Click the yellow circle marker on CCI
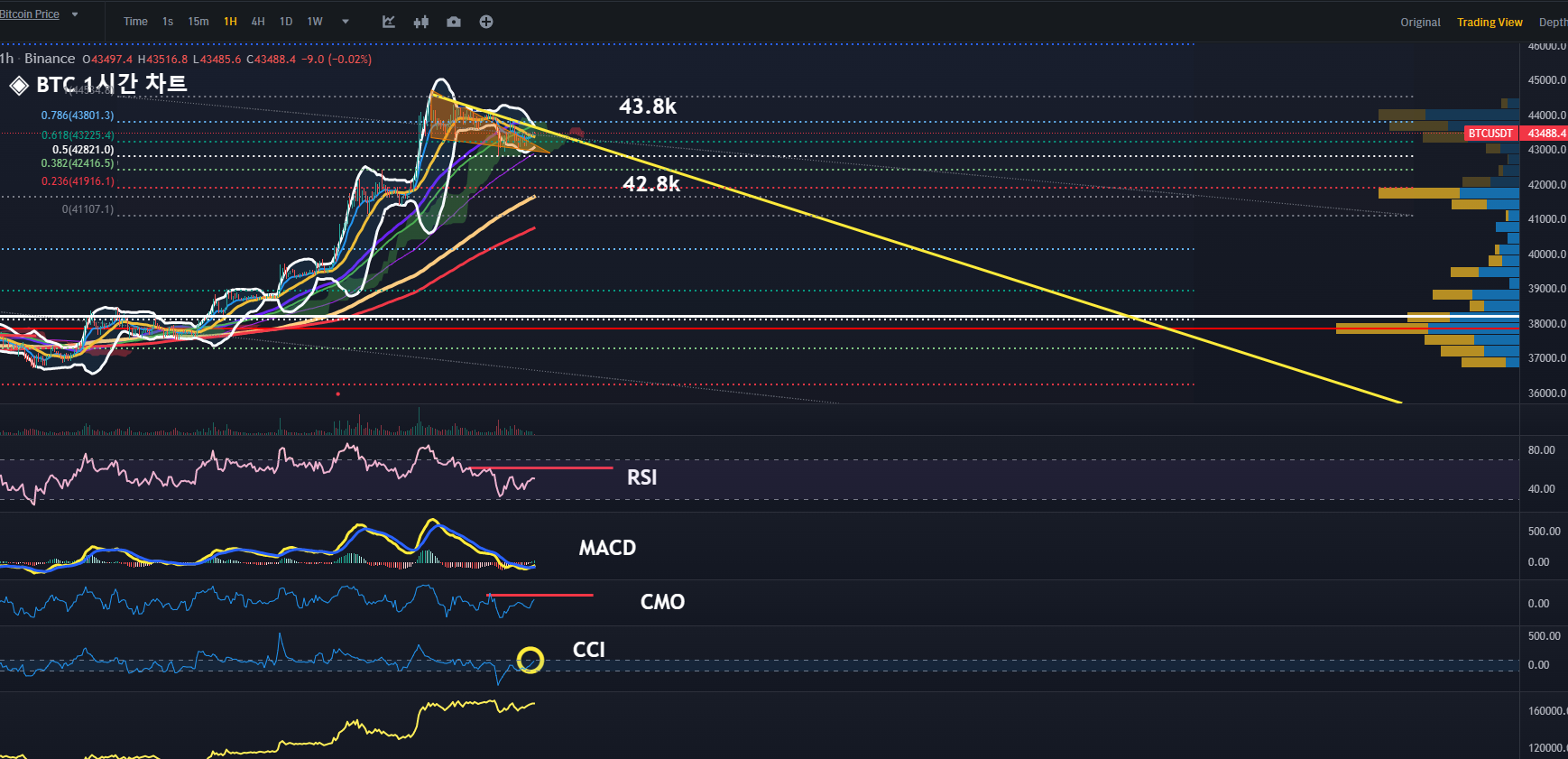The height and width of the screenshot is (759, 1568). click(x=530, y=661)
